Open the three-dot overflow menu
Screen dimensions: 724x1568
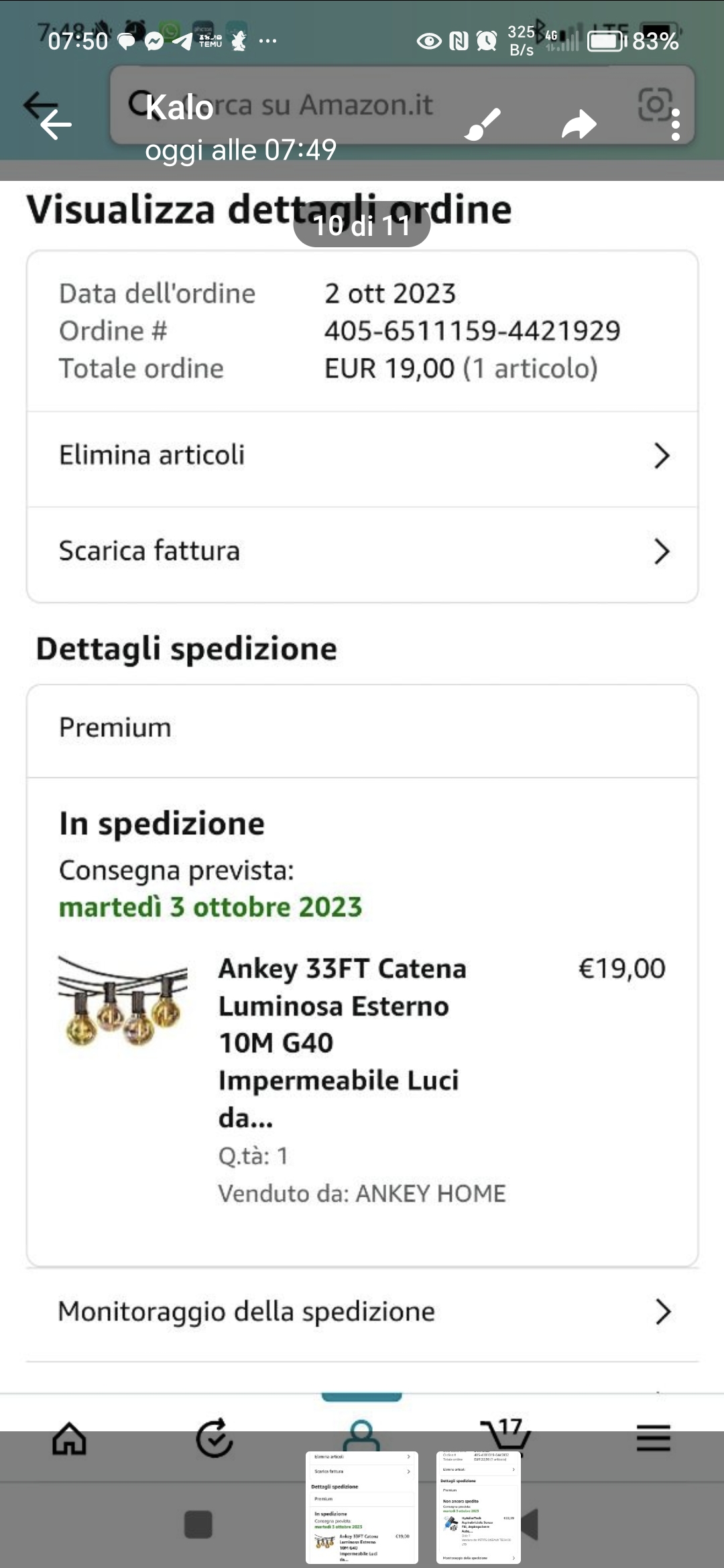click(675, 125)
